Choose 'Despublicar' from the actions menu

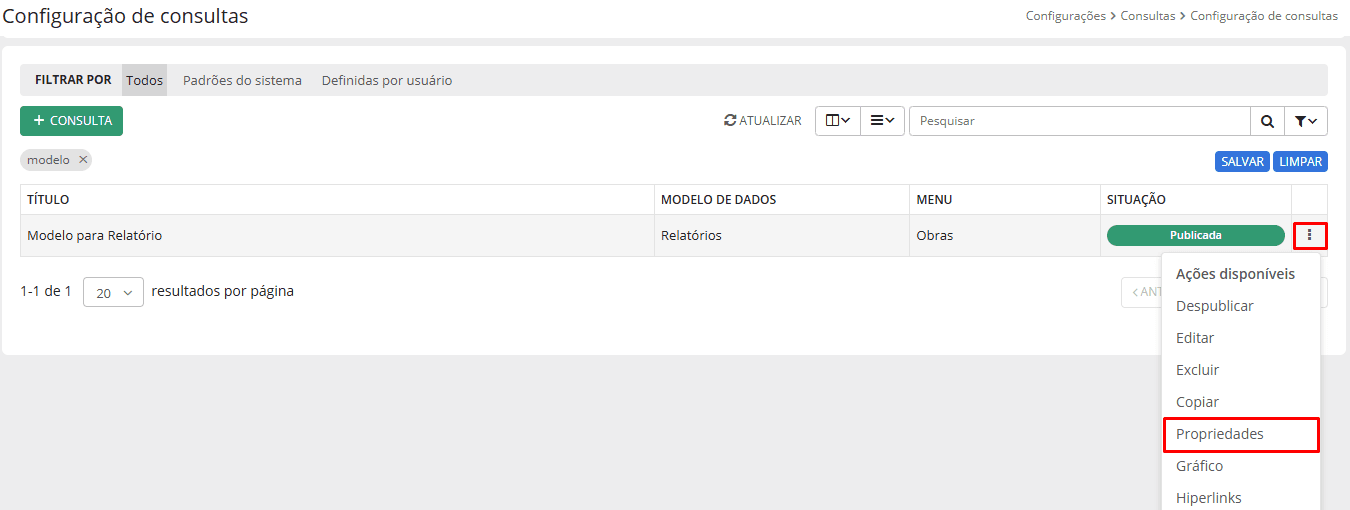[x=1214, y=306]
